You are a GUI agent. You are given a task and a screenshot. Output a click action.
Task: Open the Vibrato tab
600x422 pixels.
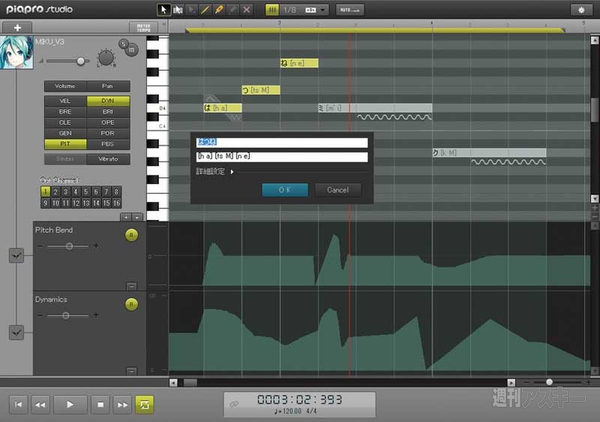tap(108, 159)
